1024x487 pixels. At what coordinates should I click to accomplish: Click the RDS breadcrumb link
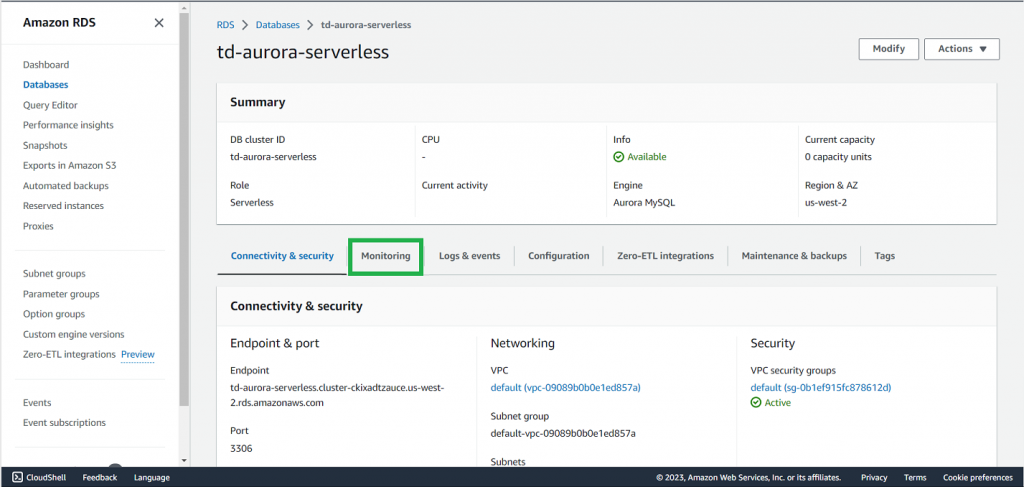[225, 24]
